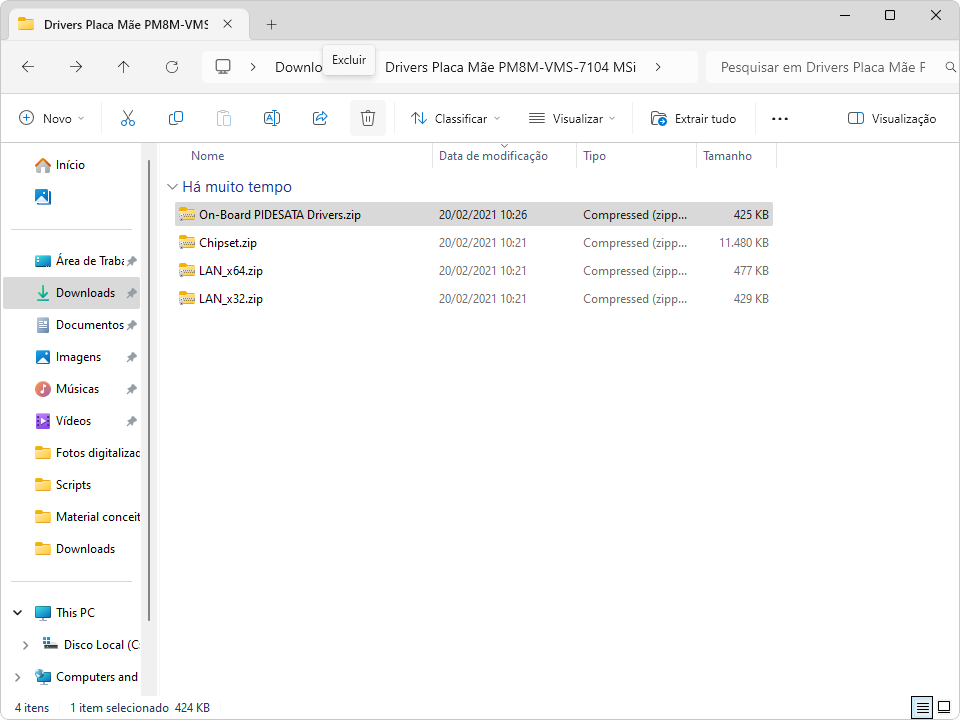Select LAN_x32.zip file name
The height and width of the screenshot is (720, 960).
click(x=231, y=299)
